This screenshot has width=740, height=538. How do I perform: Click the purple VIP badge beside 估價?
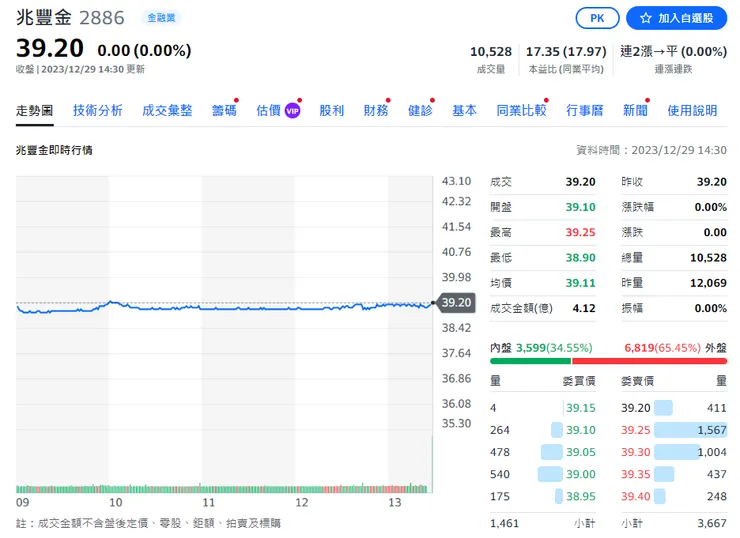click(293, 111)
